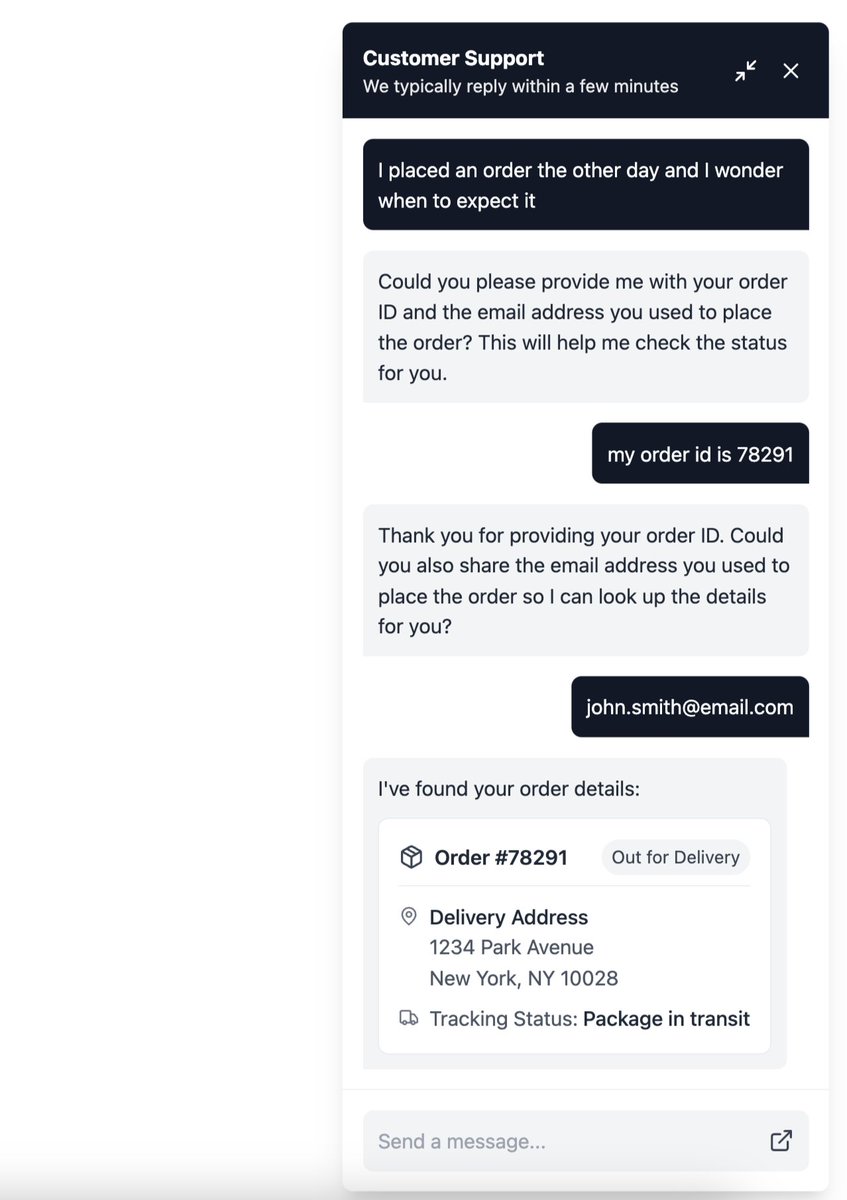Click the location pin icon by Delivery Address
Image resolution: width=847 pixels, height=1200 pixels.
tap(408, 916)
